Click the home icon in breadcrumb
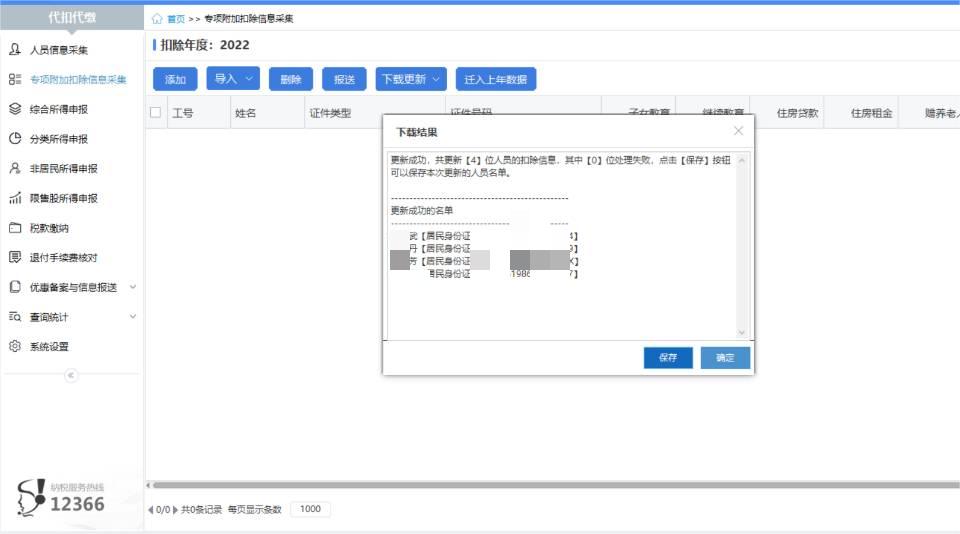 coord(157,19)
